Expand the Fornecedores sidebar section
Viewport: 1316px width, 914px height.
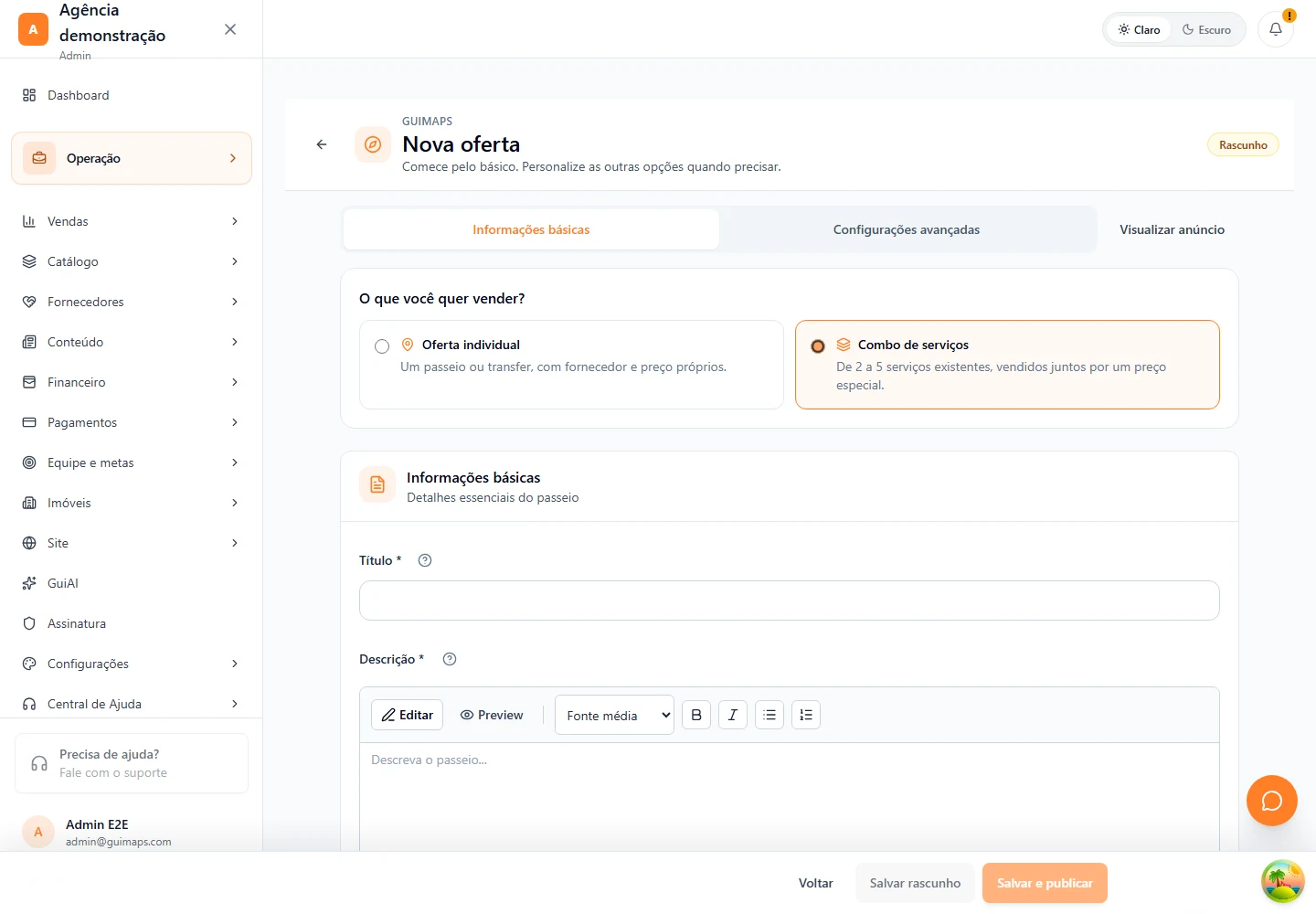coord(132,302)
